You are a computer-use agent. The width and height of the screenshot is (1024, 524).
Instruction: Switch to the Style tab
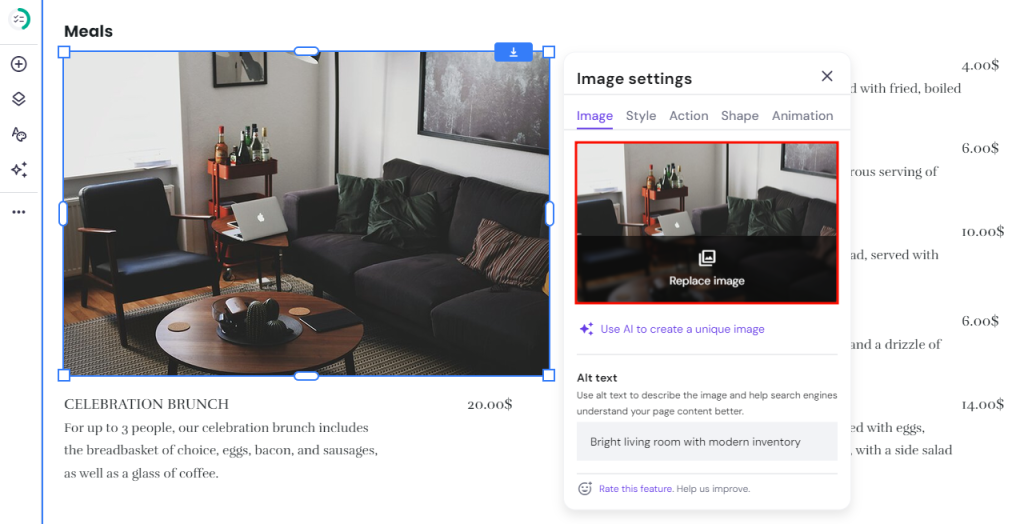(x=641, y=116)
